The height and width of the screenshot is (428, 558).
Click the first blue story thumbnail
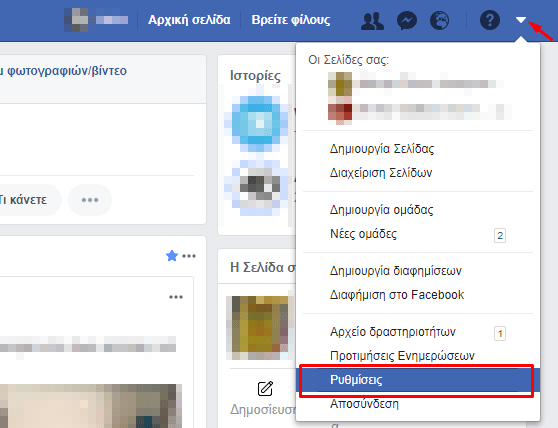pyautogui.click(x=257, y=123)
